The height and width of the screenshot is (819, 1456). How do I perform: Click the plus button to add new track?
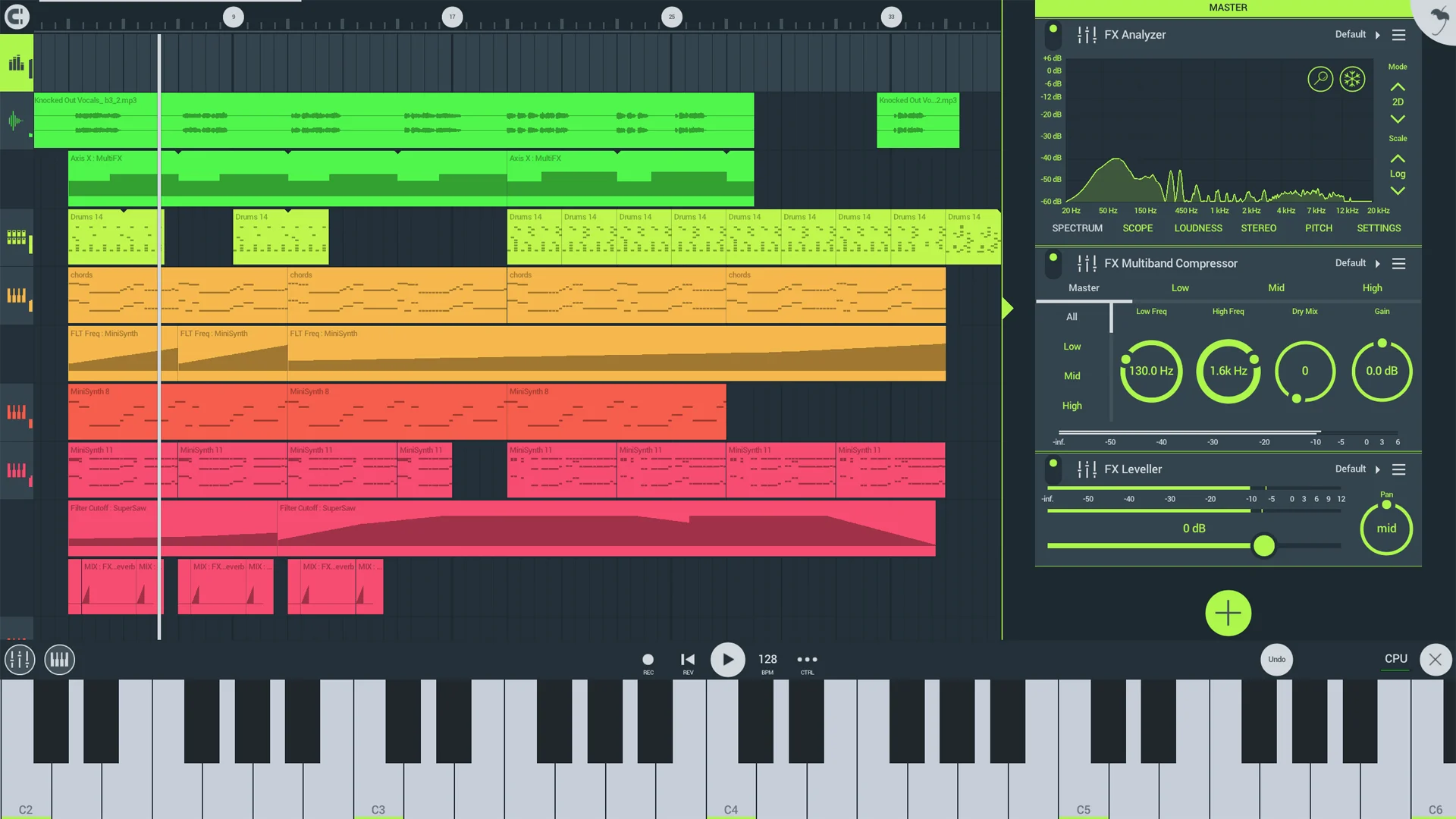click(1228, 612)
